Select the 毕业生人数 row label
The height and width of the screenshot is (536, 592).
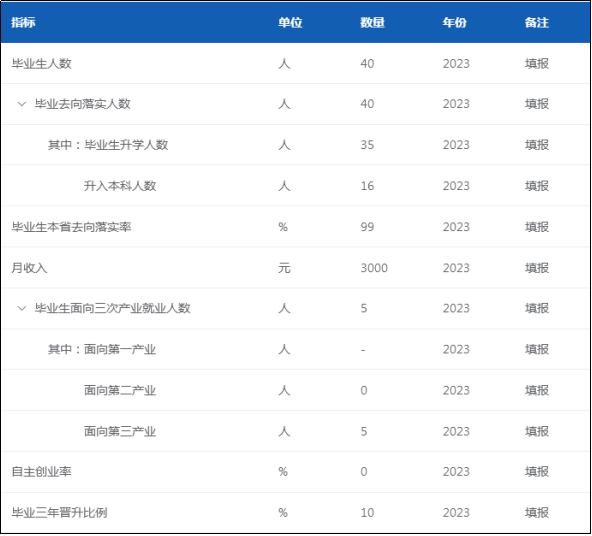42,63
